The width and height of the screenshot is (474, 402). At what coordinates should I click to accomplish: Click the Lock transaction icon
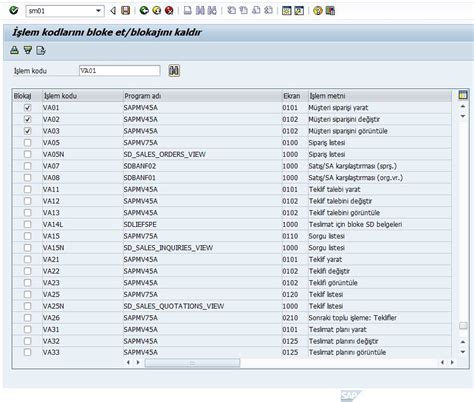coord(14,50)
